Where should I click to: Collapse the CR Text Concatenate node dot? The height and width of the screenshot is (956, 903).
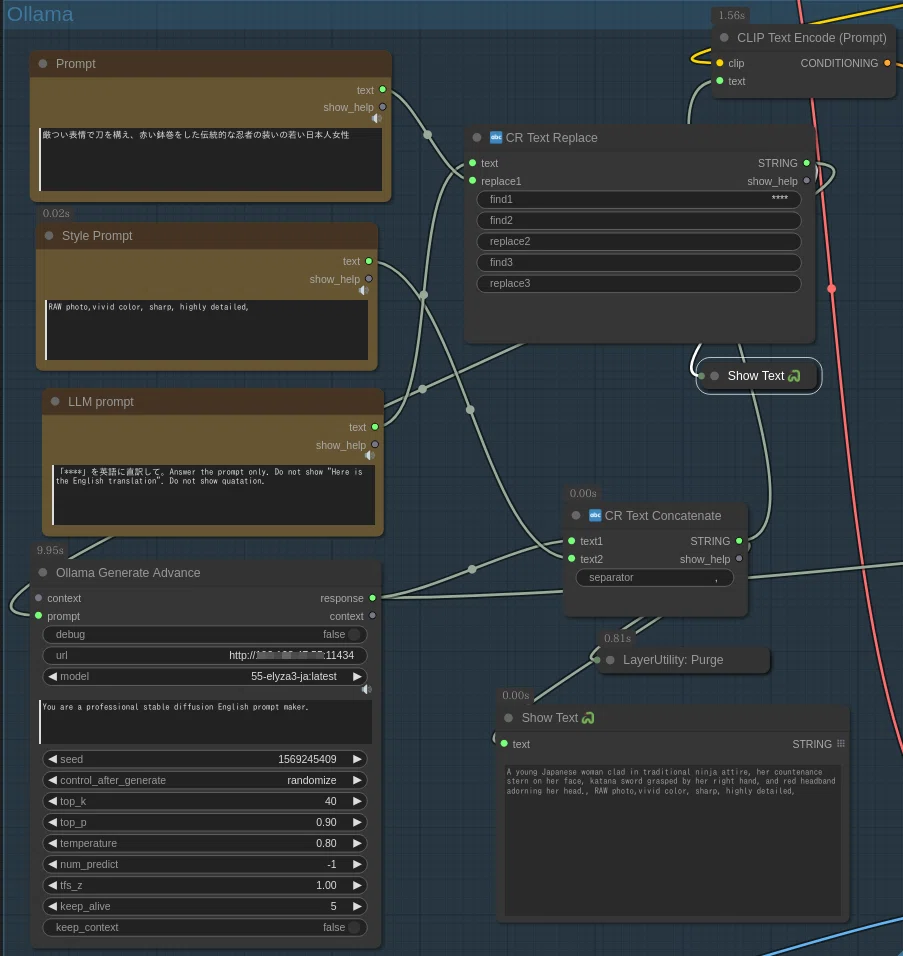[x=576, y=516]
